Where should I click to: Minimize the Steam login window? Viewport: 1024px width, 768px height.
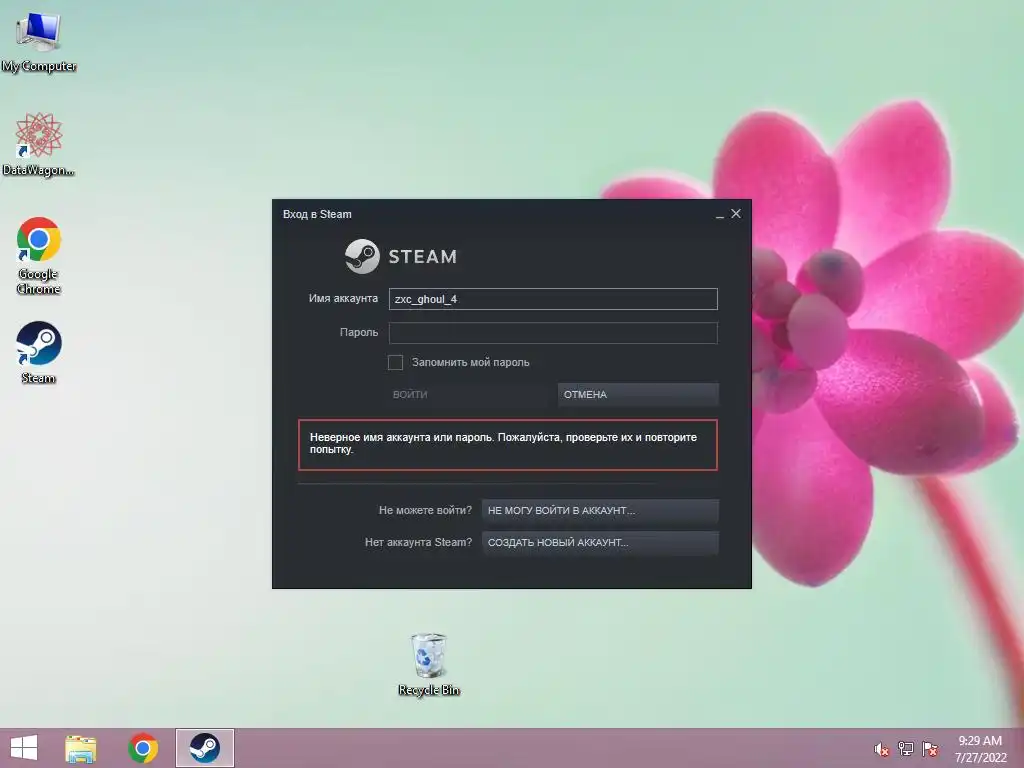click(x=720, y=214)
